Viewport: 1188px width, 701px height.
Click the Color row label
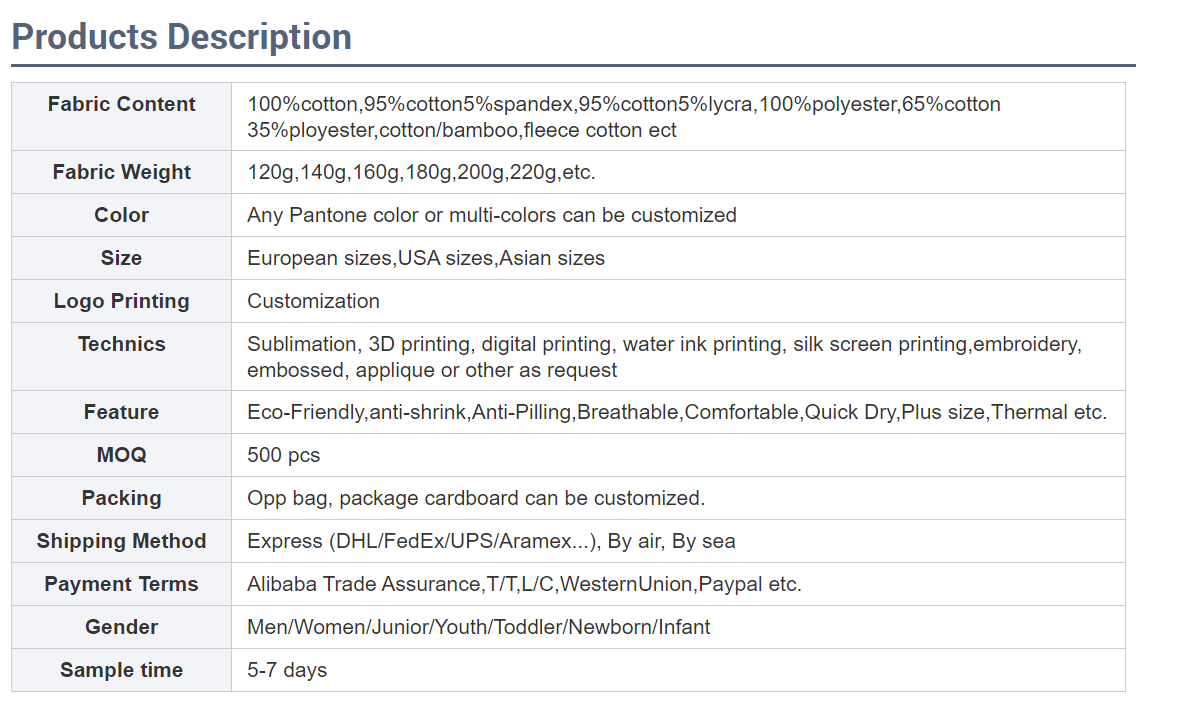[121, 215]
